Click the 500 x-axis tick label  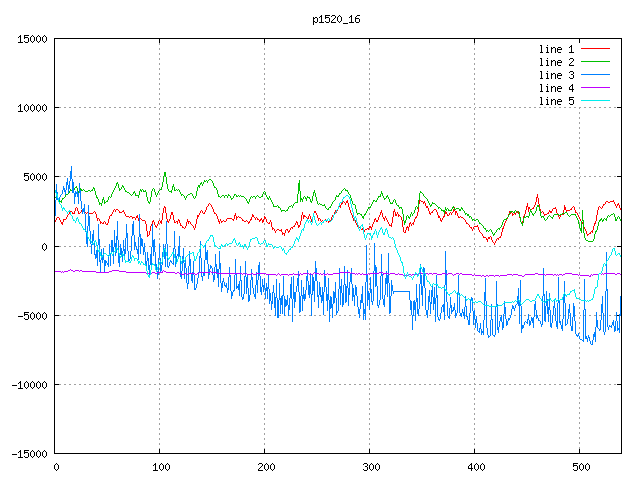(579, 467)
